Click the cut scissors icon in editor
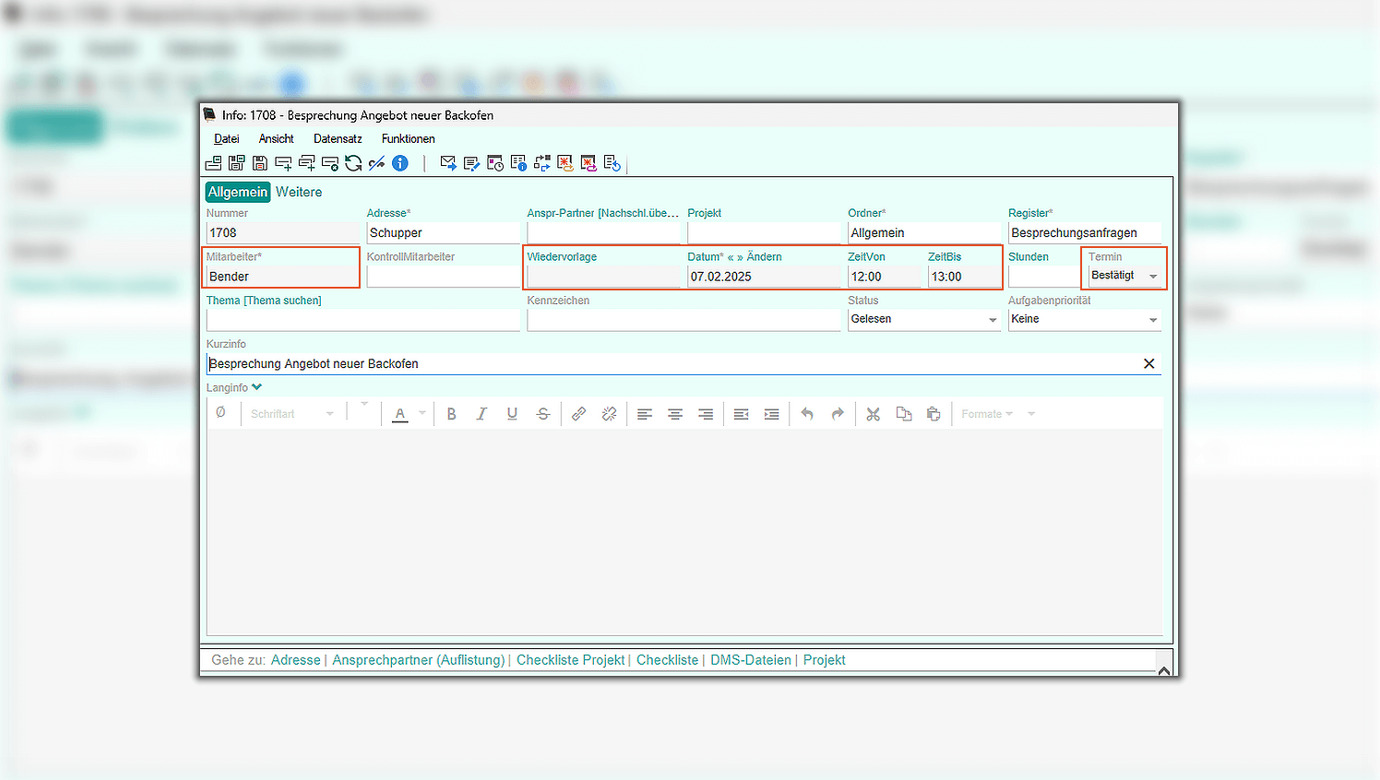 coord(873,414)
